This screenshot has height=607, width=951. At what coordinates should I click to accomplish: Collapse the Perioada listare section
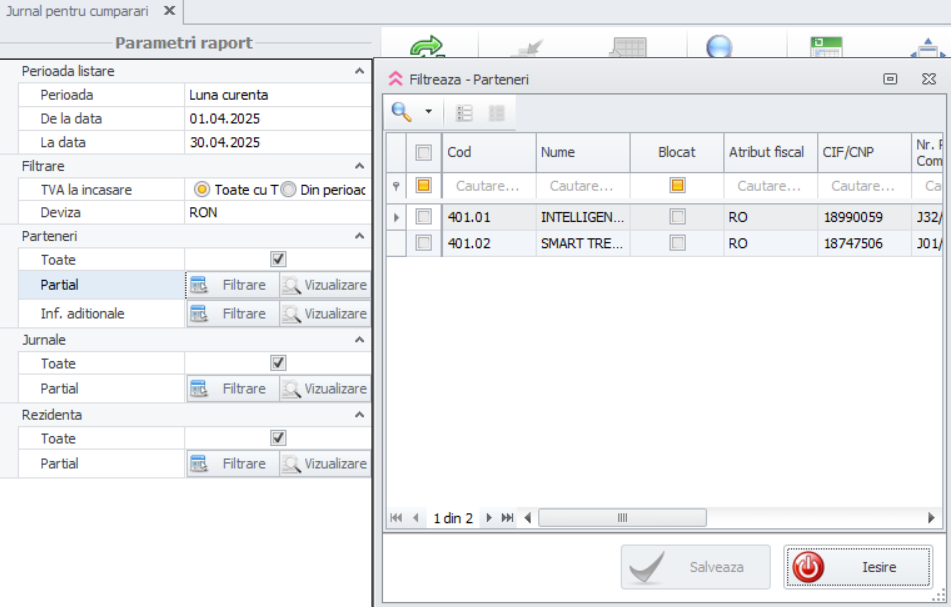359,71
